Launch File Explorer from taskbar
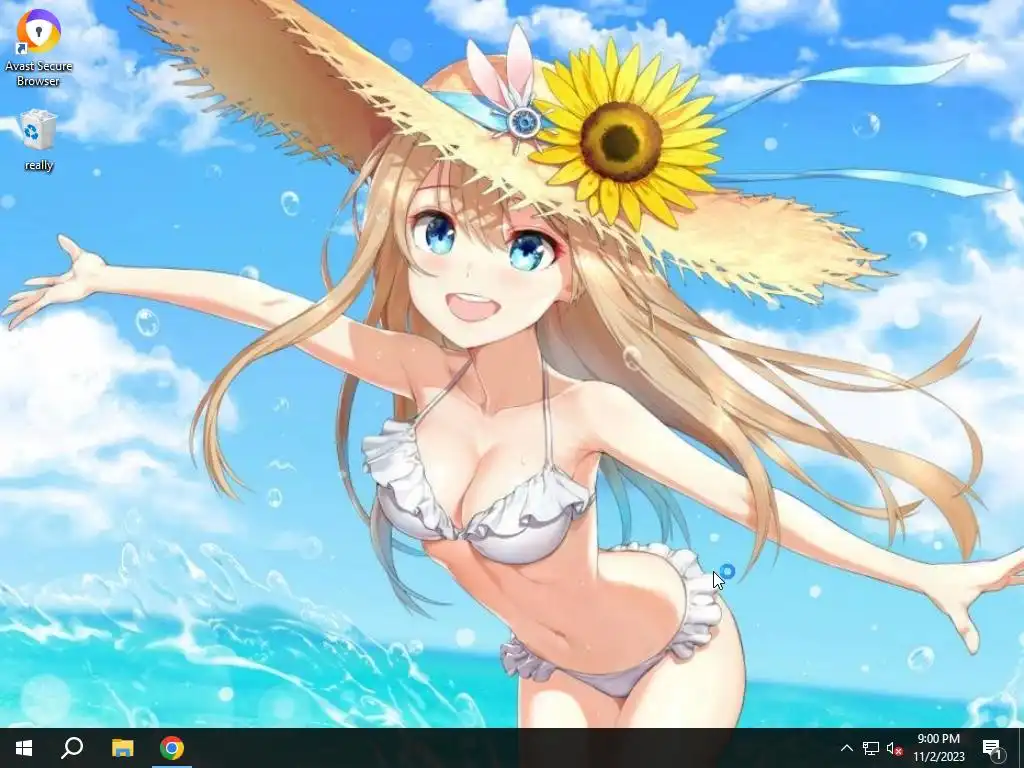The height and width of the screenshot is (768, 1024). [x=122, y=748]
